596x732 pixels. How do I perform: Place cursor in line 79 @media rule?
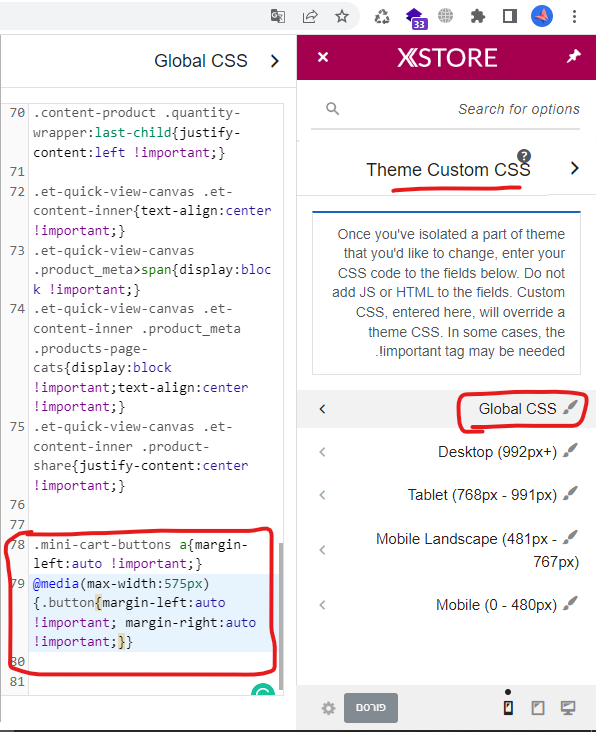(x=145, y=612)
